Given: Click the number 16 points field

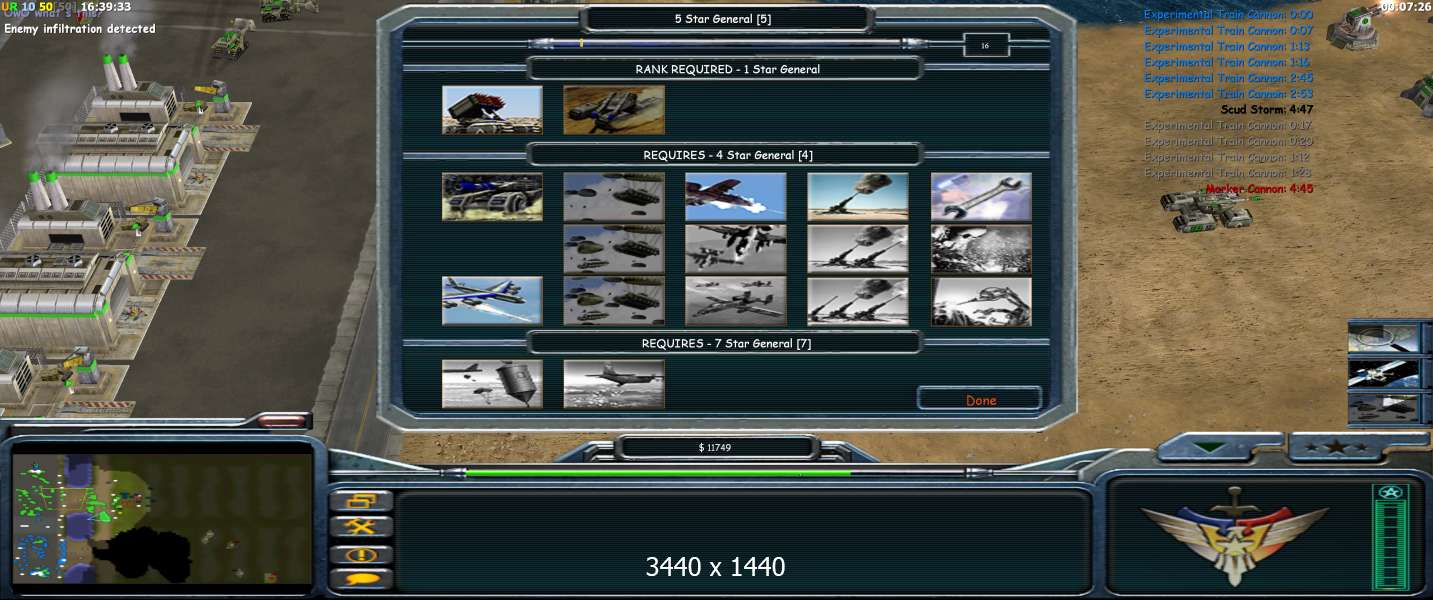Looking at the screenshot, I should (x=985, y=45).
